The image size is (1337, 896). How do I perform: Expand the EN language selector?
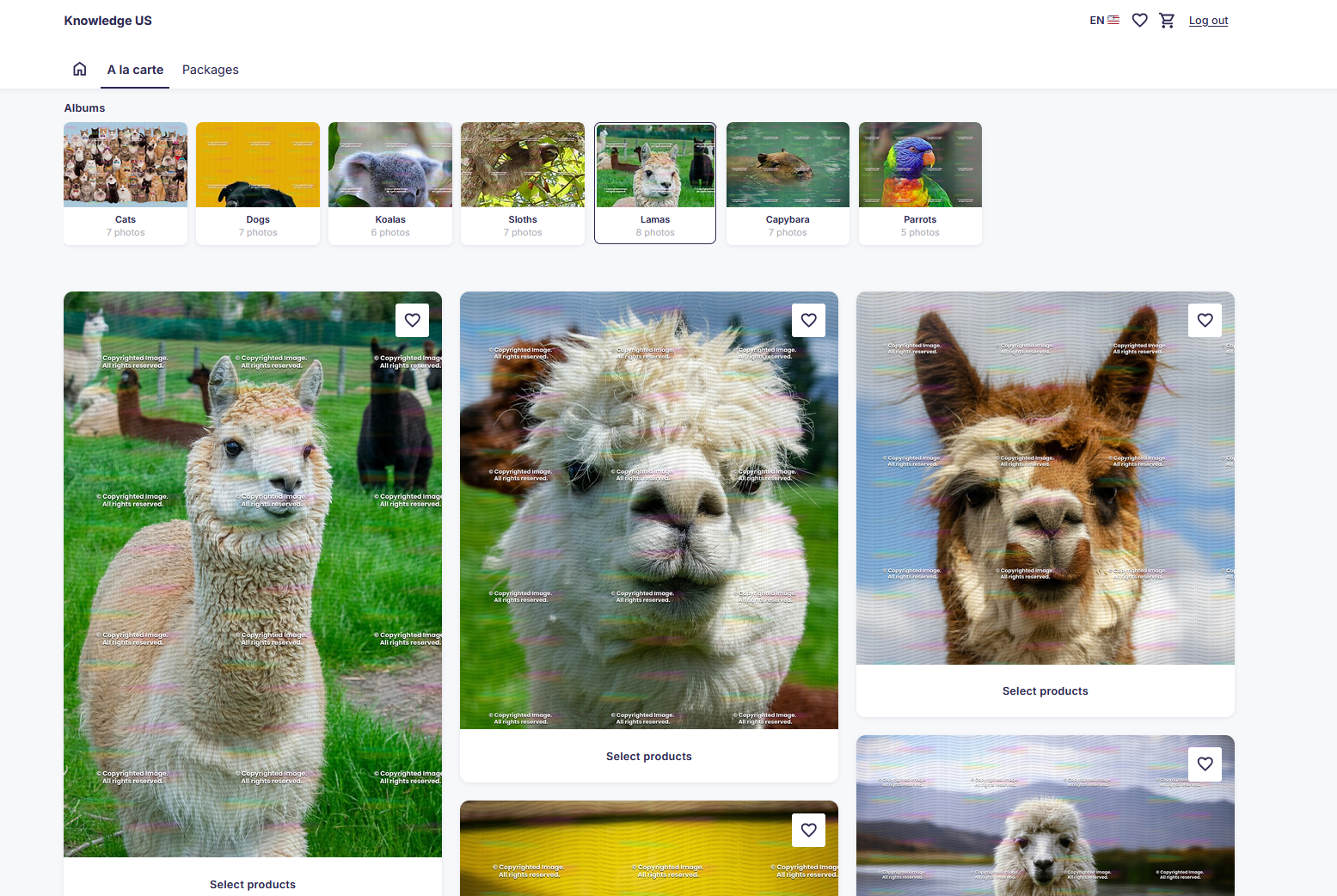(1104, 20)
